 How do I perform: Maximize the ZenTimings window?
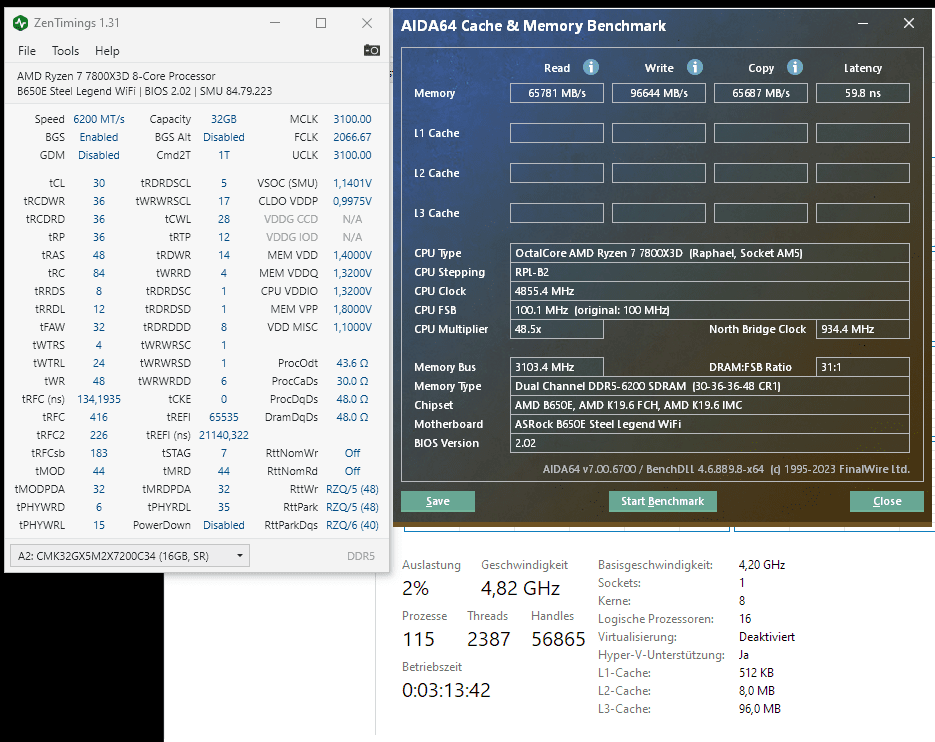click(321, 23)
